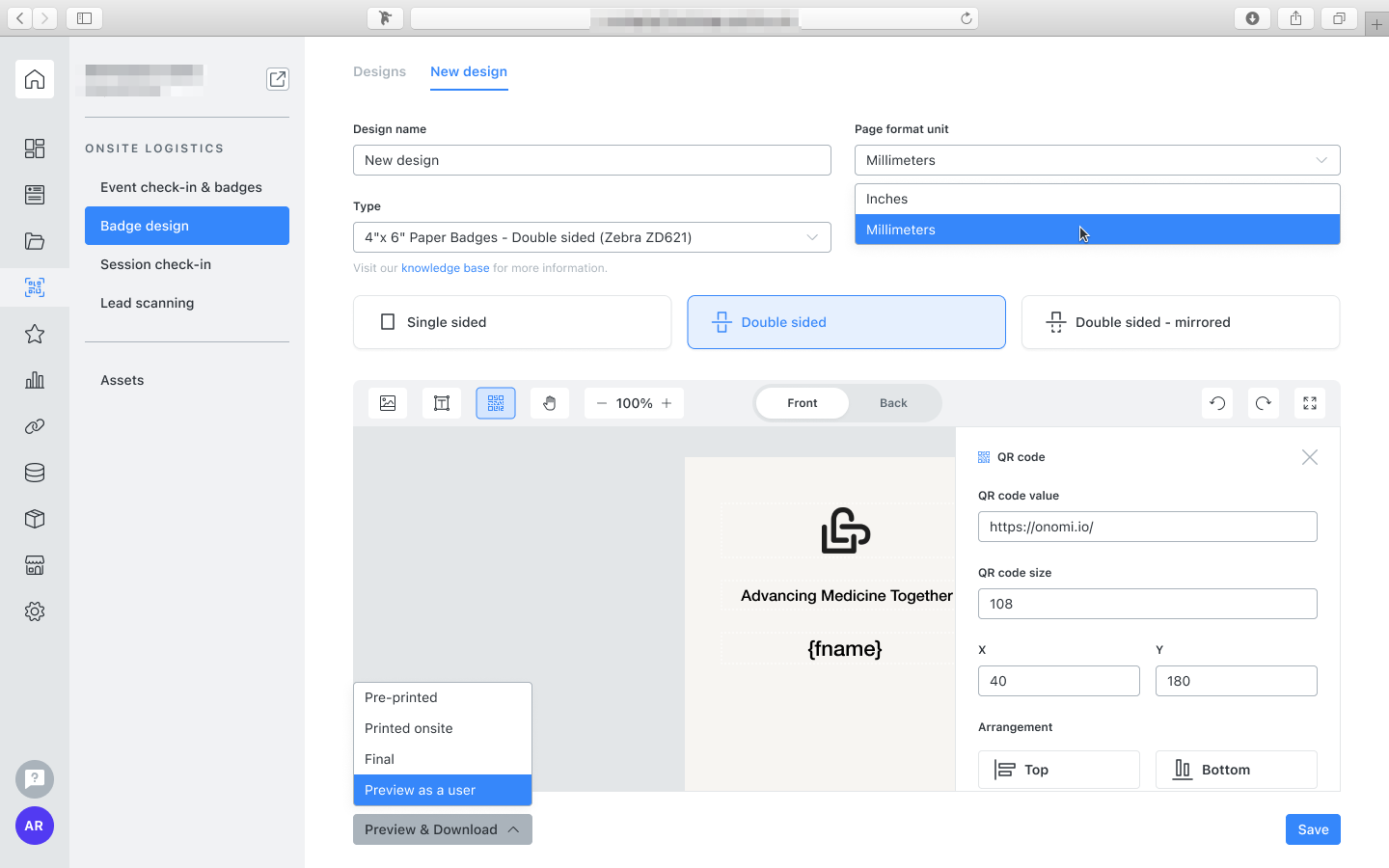Viewport: 1389px width, 868px height.
Task: Zoom in with the plus icon
Action: click(667, 403)
